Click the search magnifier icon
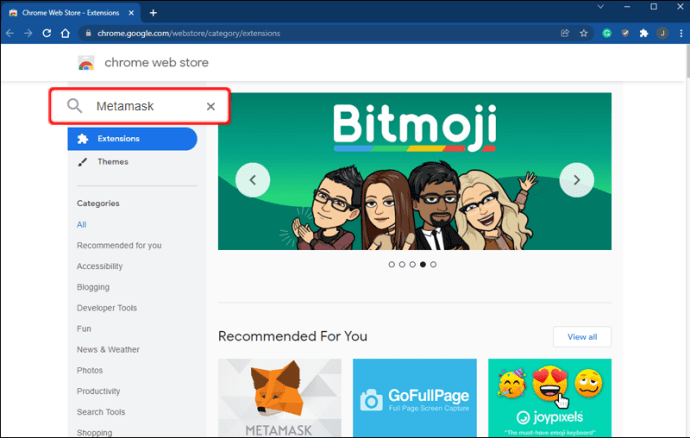 coord(74,106)
